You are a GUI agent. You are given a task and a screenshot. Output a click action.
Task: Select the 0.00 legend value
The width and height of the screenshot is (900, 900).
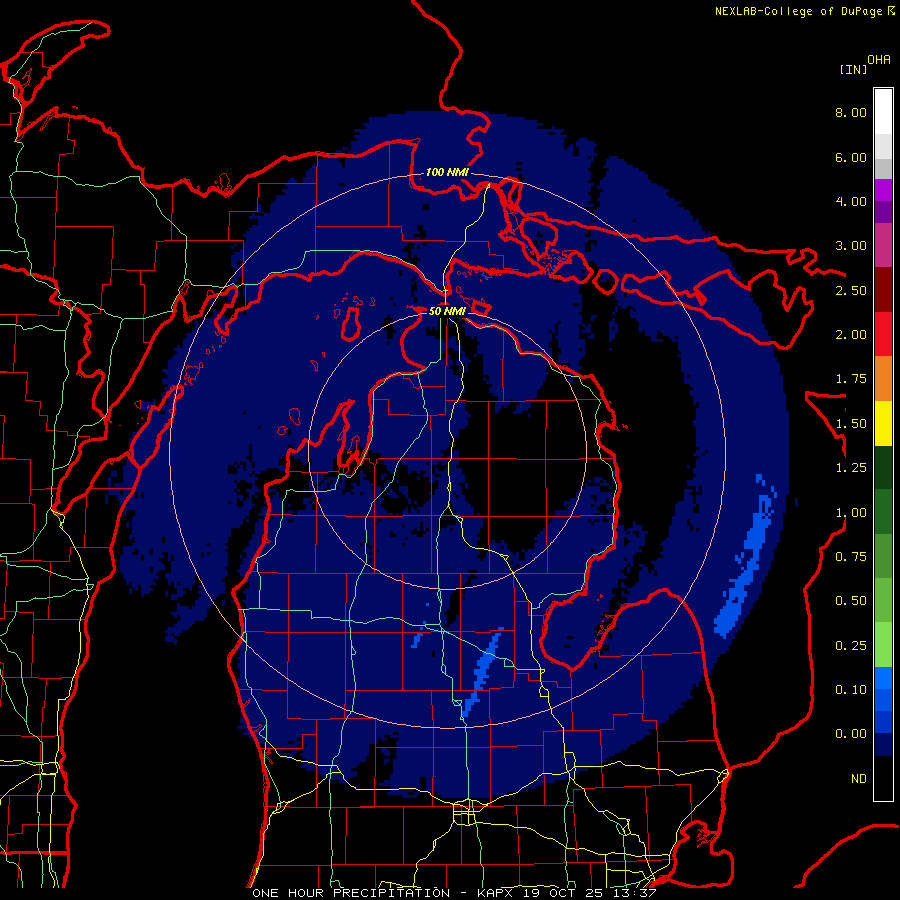pos(851,734)
